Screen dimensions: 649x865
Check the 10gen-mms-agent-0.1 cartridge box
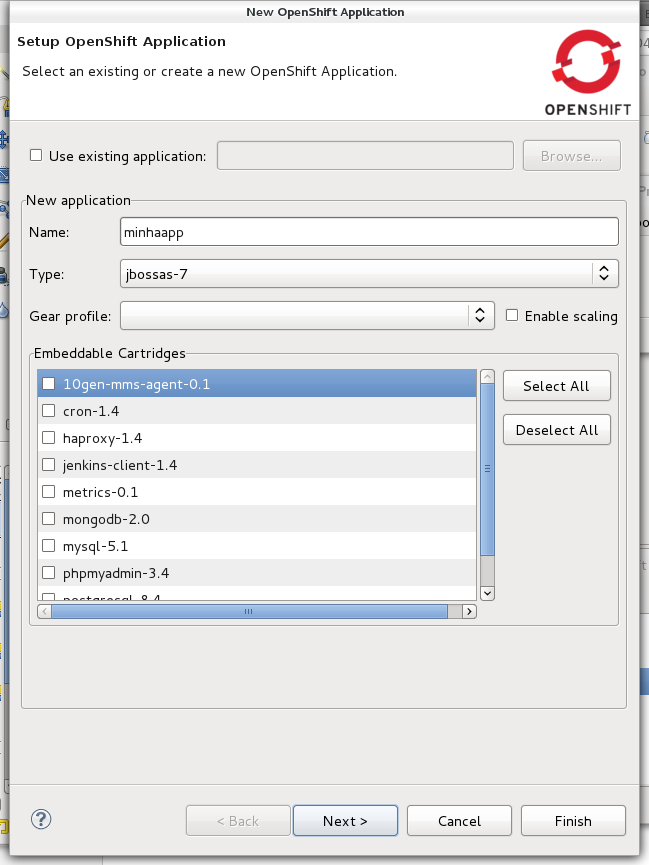(49, 383)
